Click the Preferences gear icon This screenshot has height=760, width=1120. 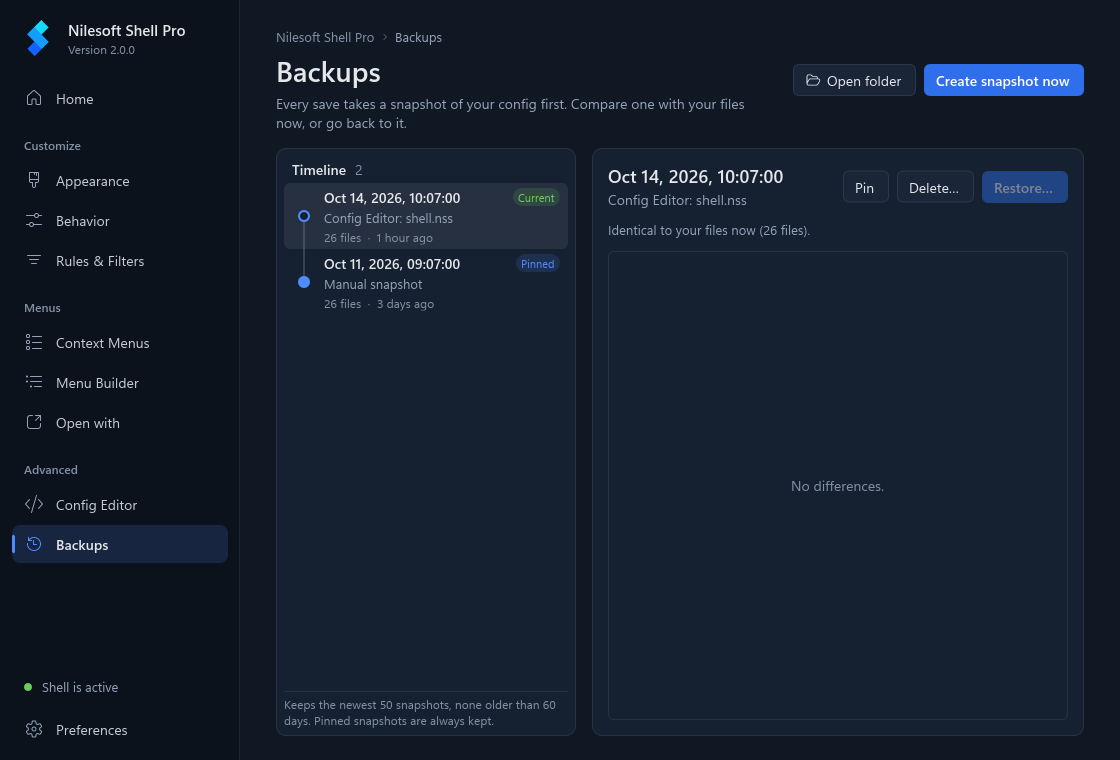click(34, 729)
